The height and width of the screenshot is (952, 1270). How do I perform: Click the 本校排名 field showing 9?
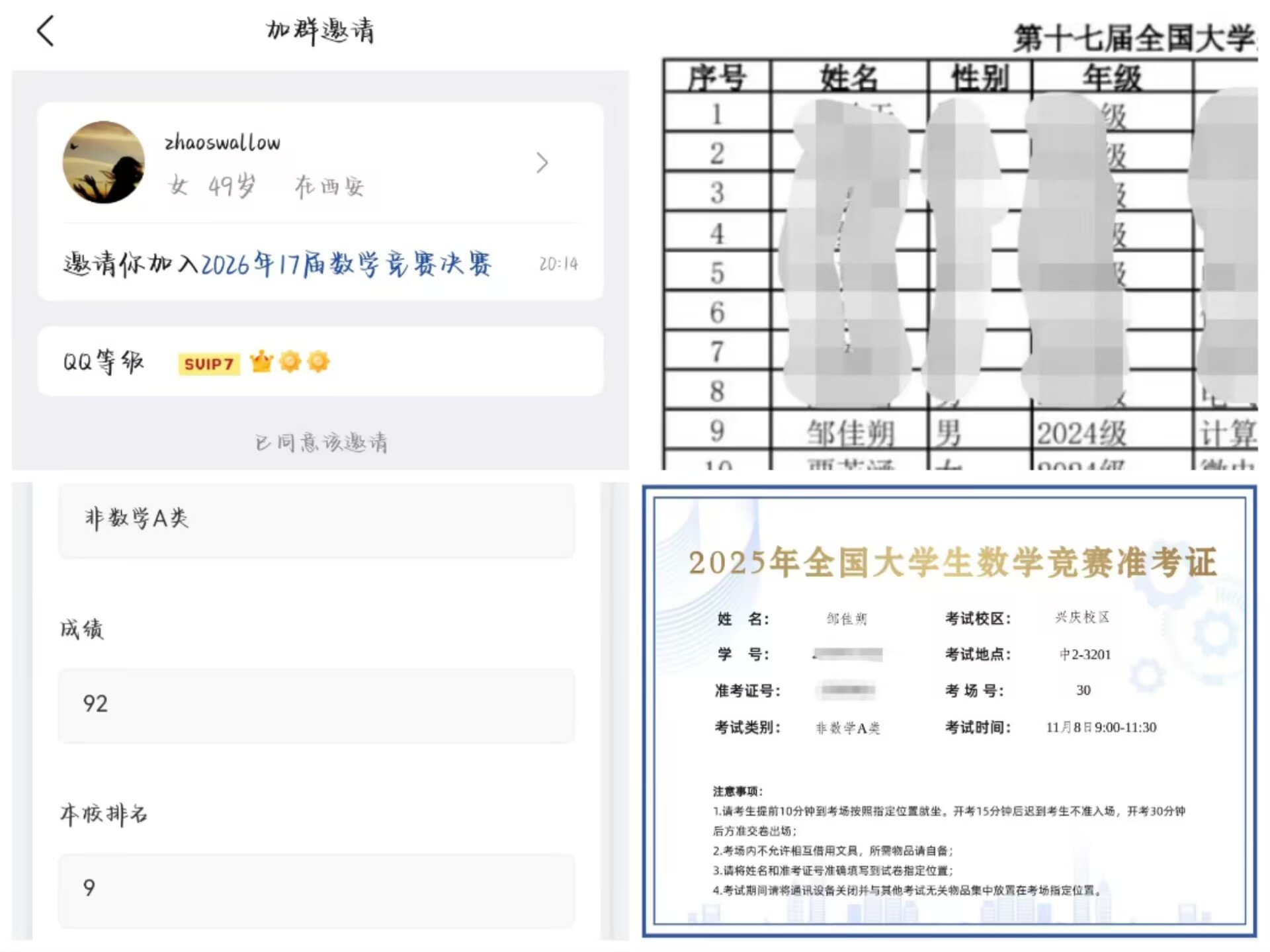(316, 890)
